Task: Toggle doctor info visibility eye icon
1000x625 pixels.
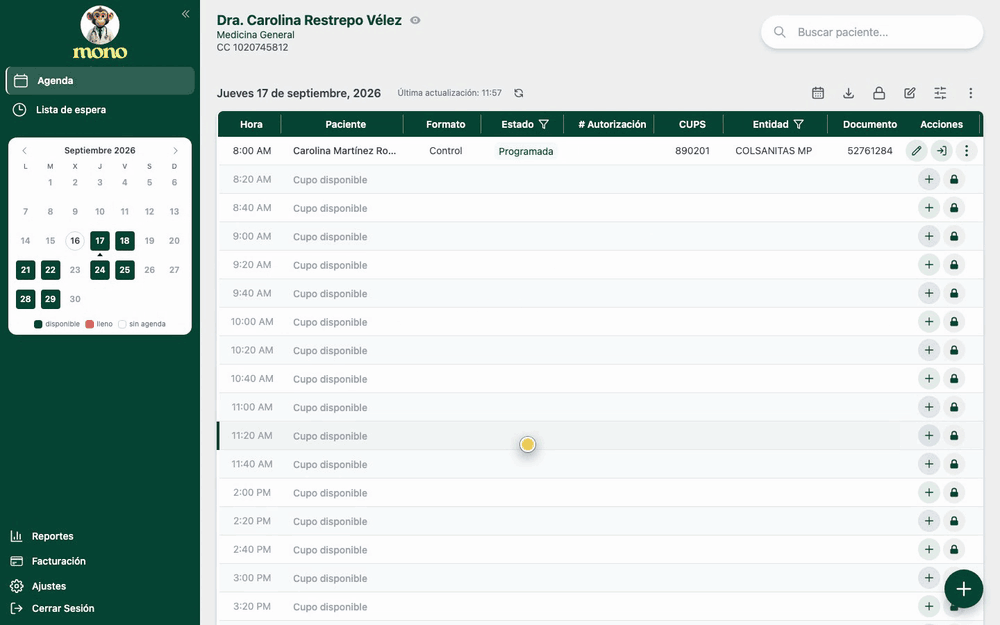Action: pyautogui.click(x=415, y=20)
